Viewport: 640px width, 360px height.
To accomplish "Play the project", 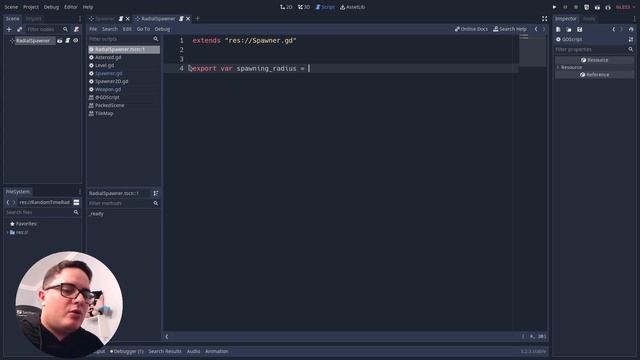I will (554, 7).
